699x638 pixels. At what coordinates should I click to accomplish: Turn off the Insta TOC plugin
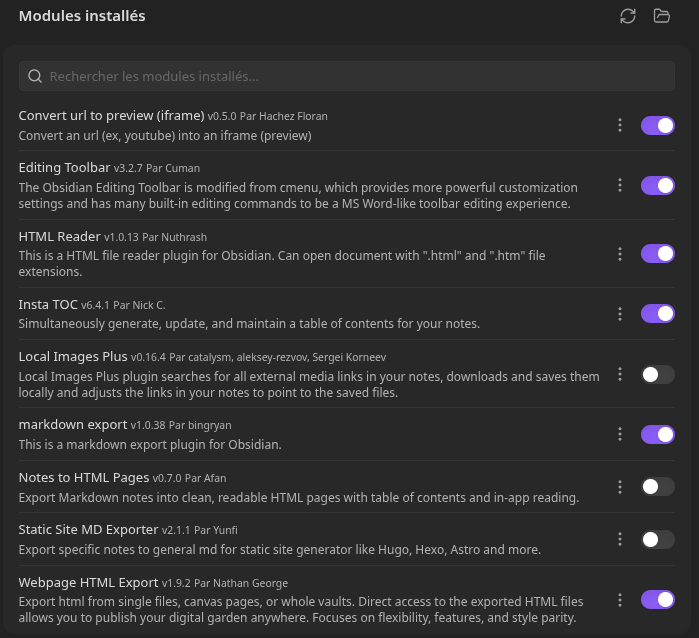(x=658, y=314)
